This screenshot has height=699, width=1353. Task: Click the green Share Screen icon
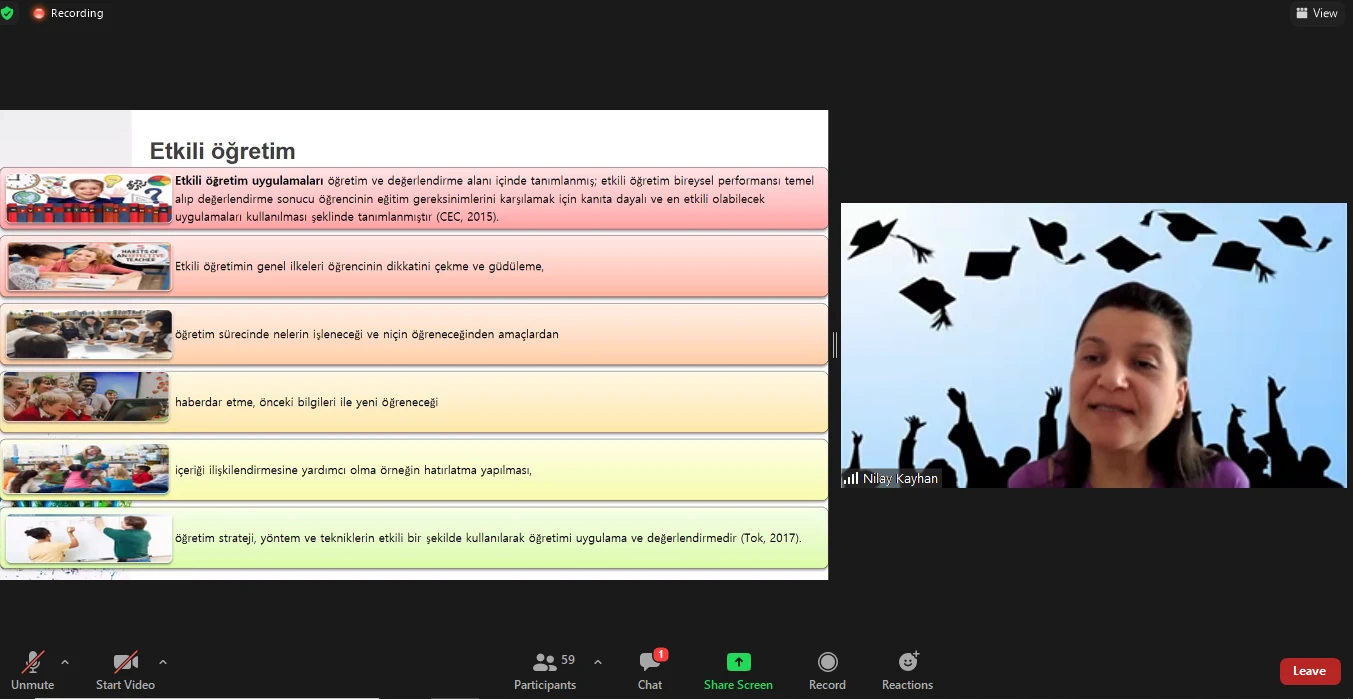coord(738,662)
